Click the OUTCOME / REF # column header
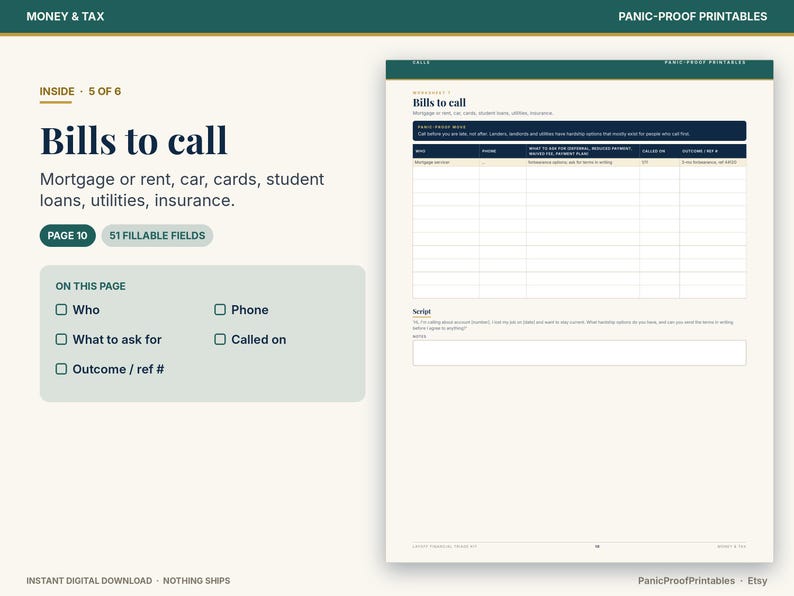Image resolution: width=794 pixels, height=596 pixels. click(712, 151)
